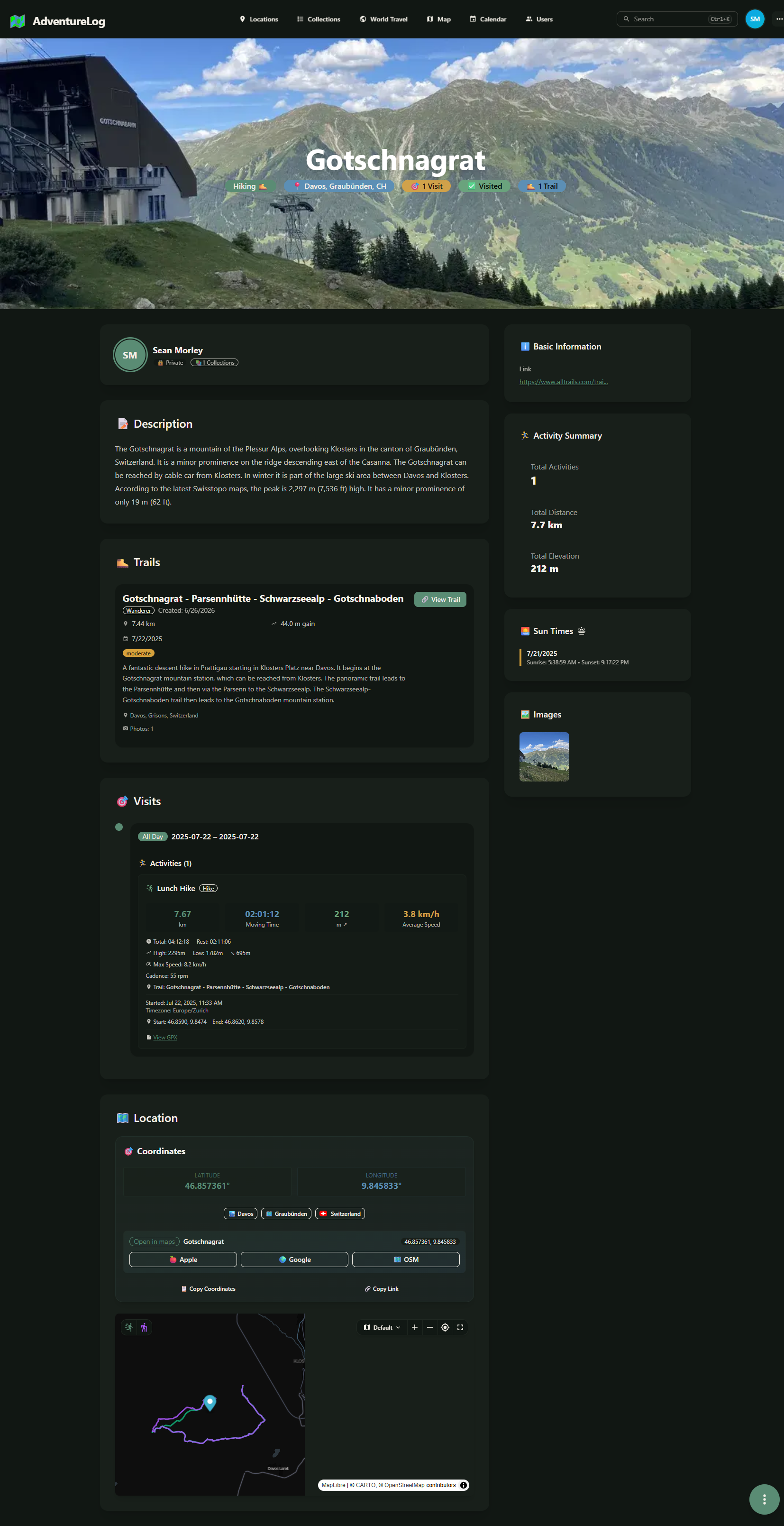Click the 1 Trail badge
The width and height of the screenshot is (784, 1526).
click(x=542, y=186)
